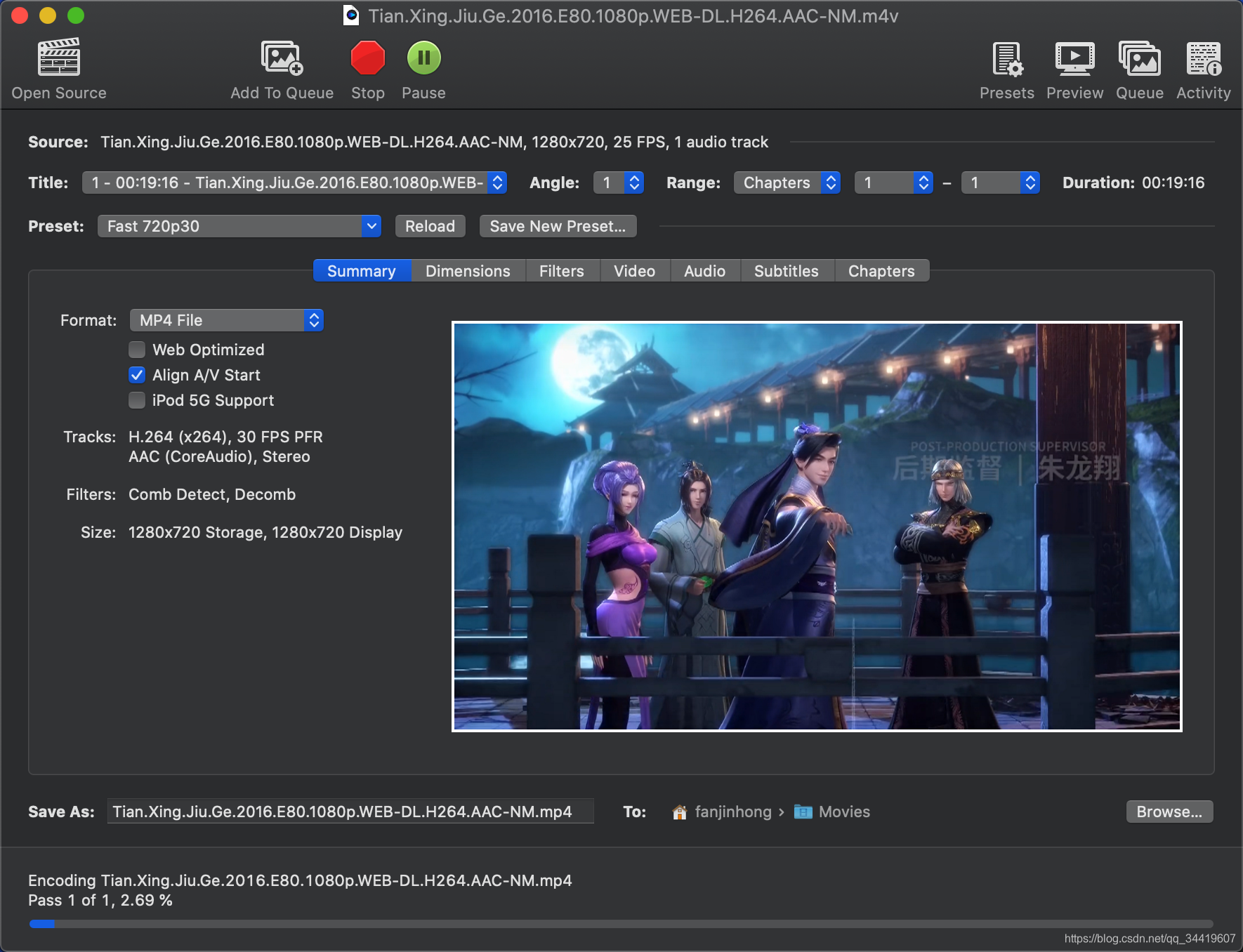Click Browse destination button

coord(1169,812)
